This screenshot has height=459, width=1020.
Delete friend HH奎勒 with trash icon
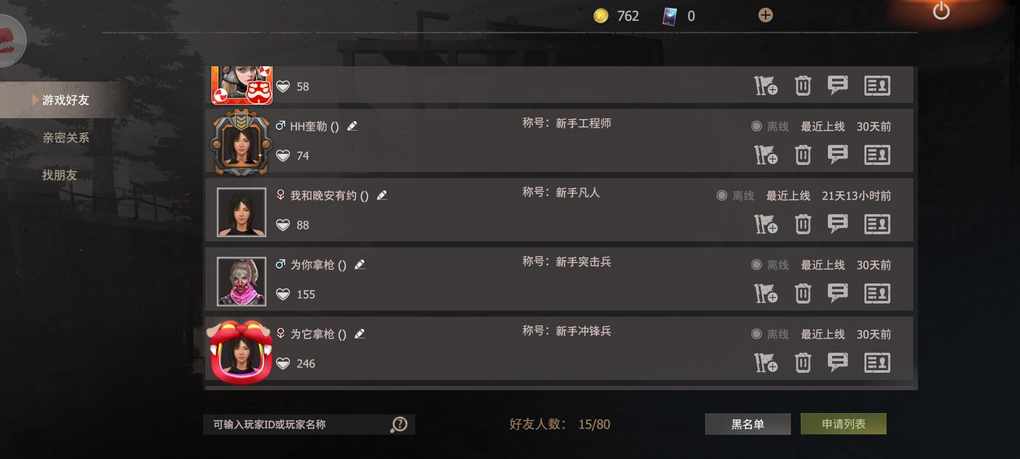[803, 155]
